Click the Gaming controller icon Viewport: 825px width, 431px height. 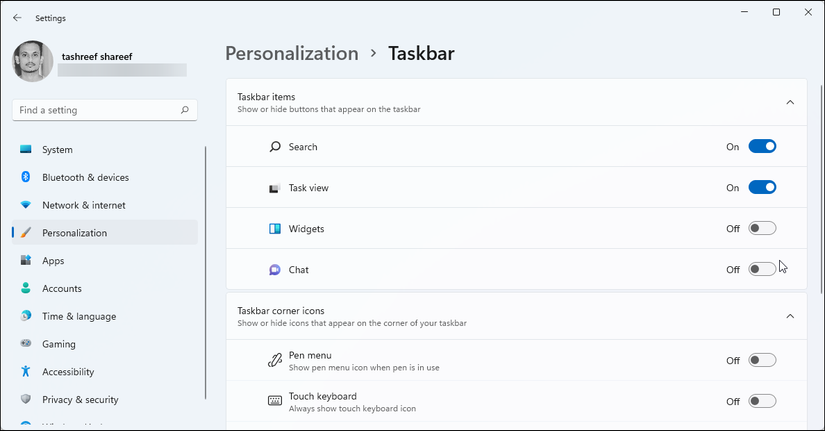pos(26,344)
